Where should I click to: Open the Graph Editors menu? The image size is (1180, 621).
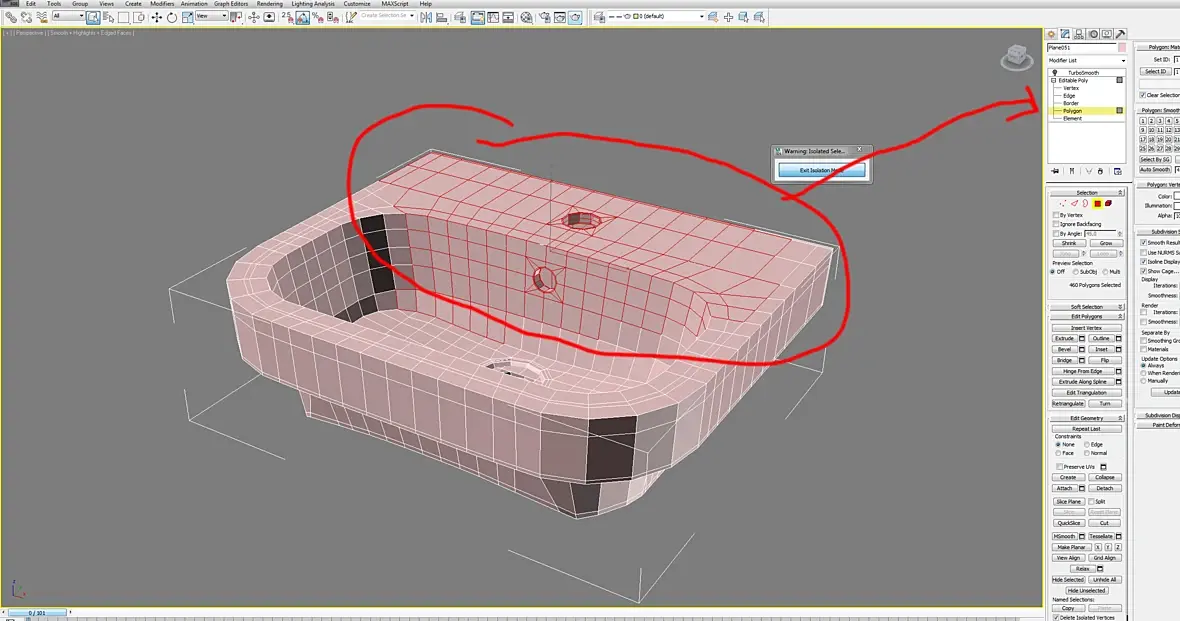tap(230, 4)
